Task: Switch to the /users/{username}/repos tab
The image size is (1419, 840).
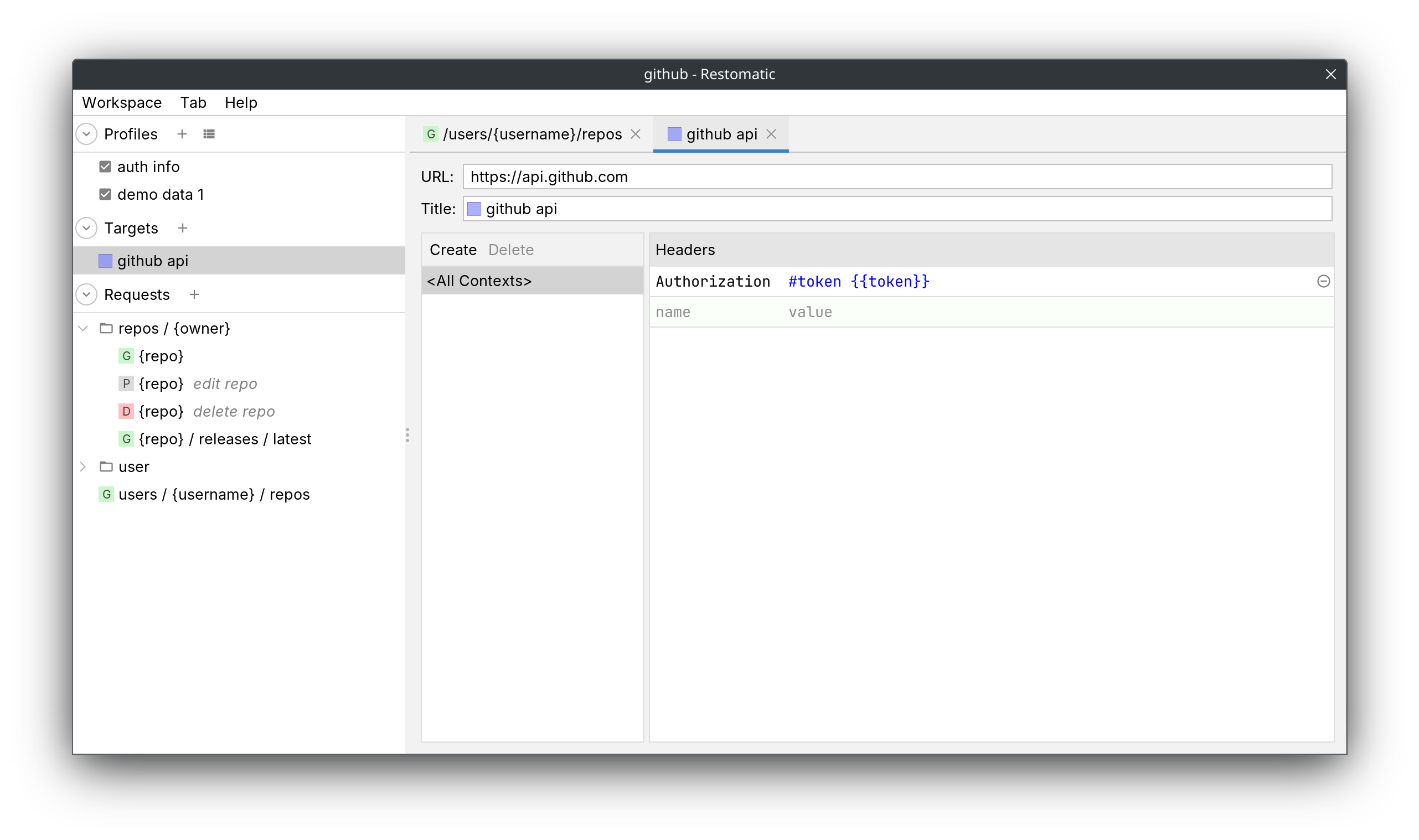Action: pyautogui.click(x=532, y=134)
